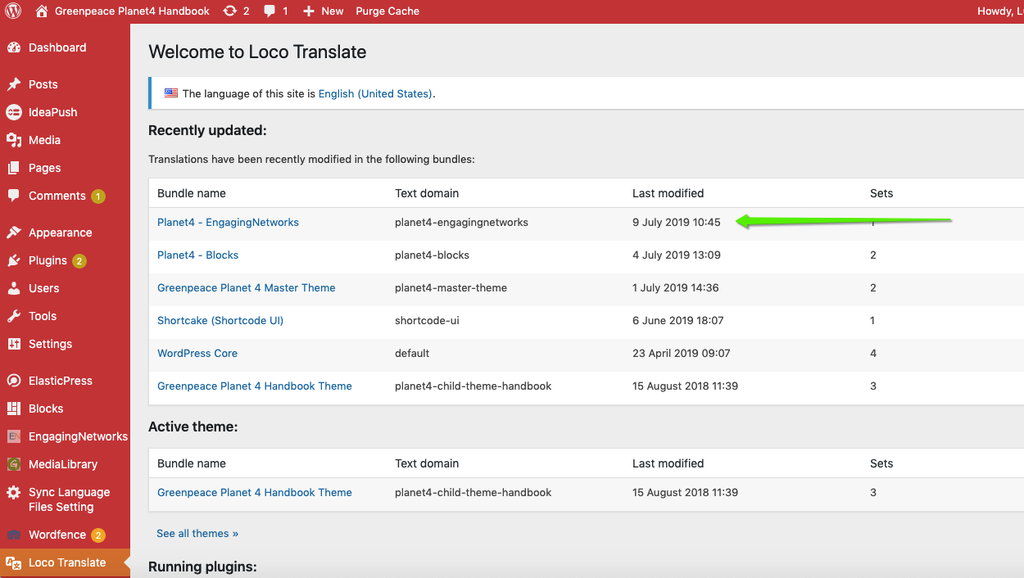
Task: Open the Shortcake (Shortcode UI) bundle
Action: 220,320
